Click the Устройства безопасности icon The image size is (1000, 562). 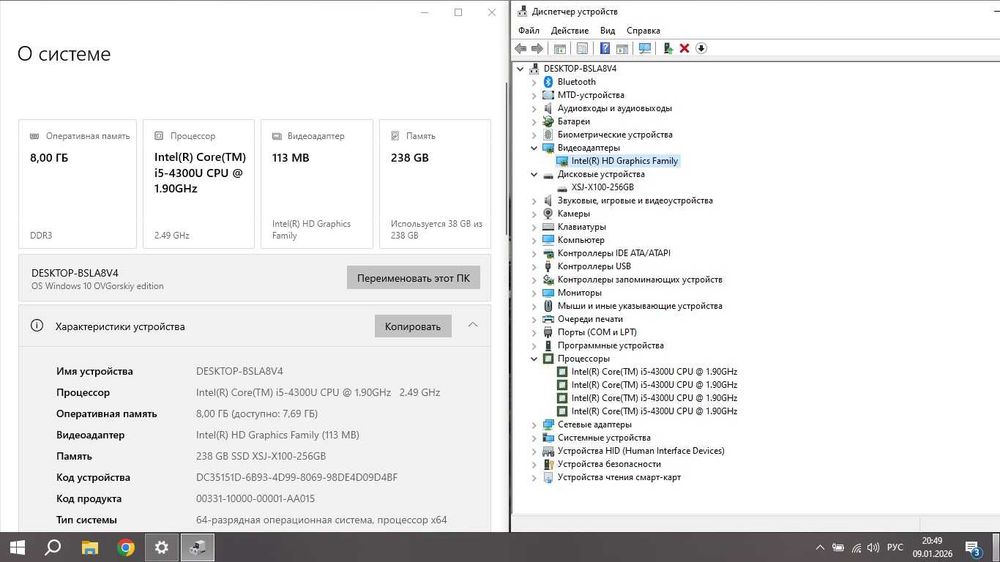[548, 464]
